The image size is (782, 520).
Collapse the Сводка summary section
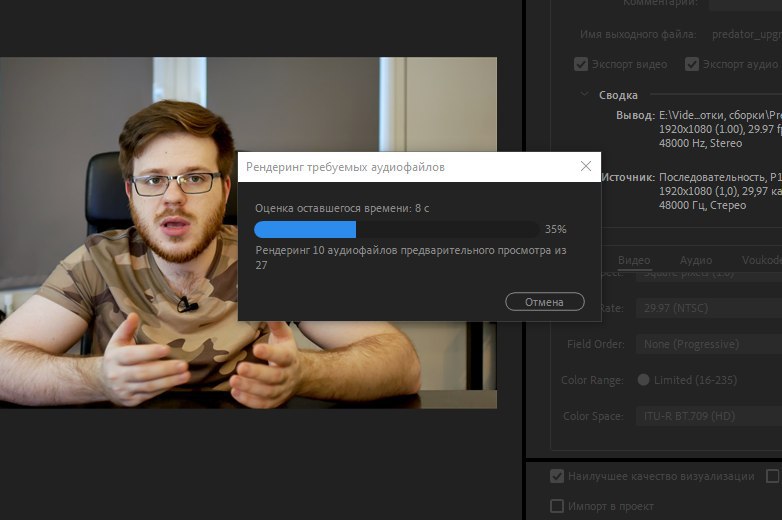pyautogui.click(x=584, y=94)
